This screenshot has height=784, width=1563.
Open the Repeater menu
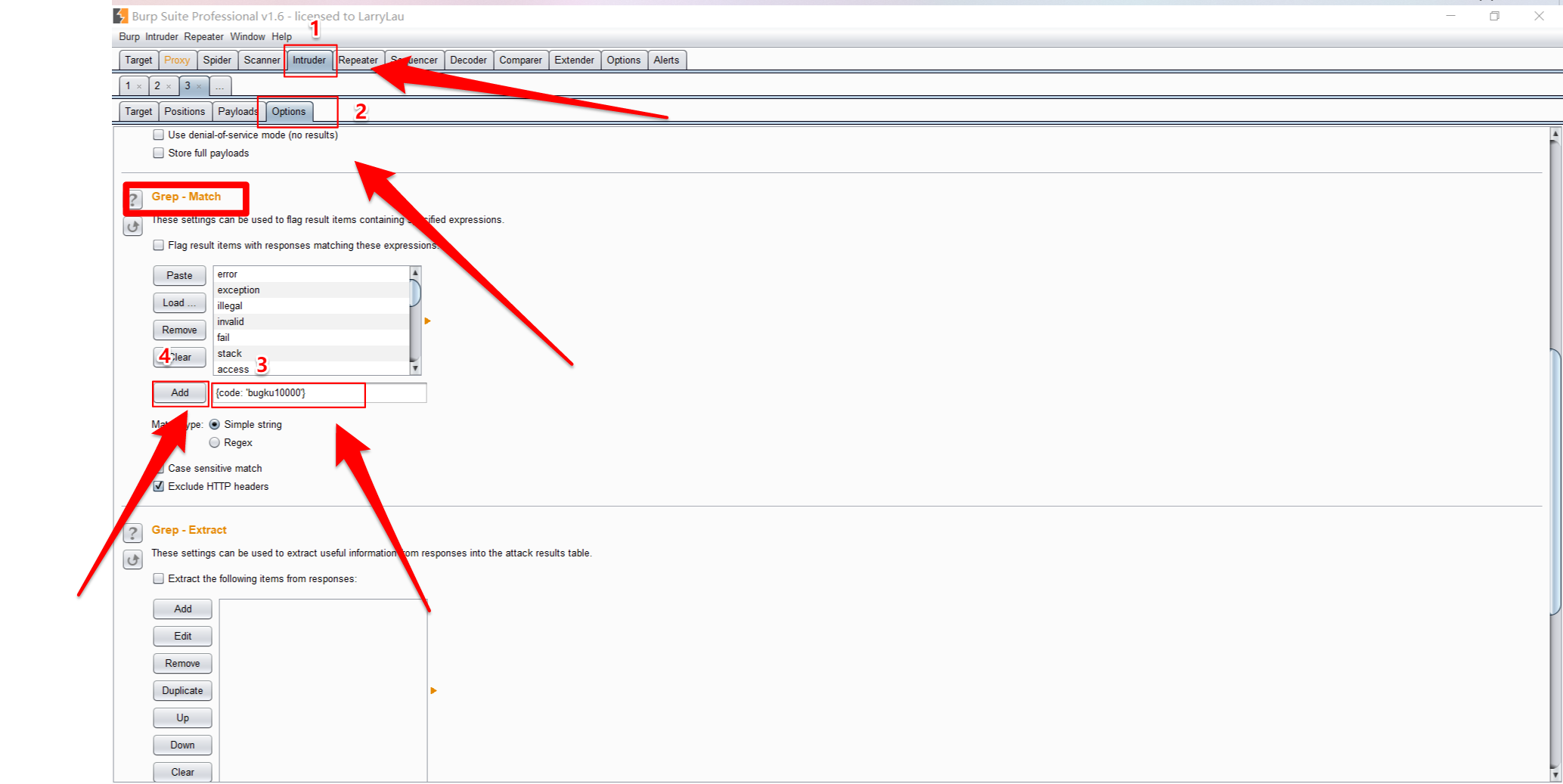tap(204, 37)
